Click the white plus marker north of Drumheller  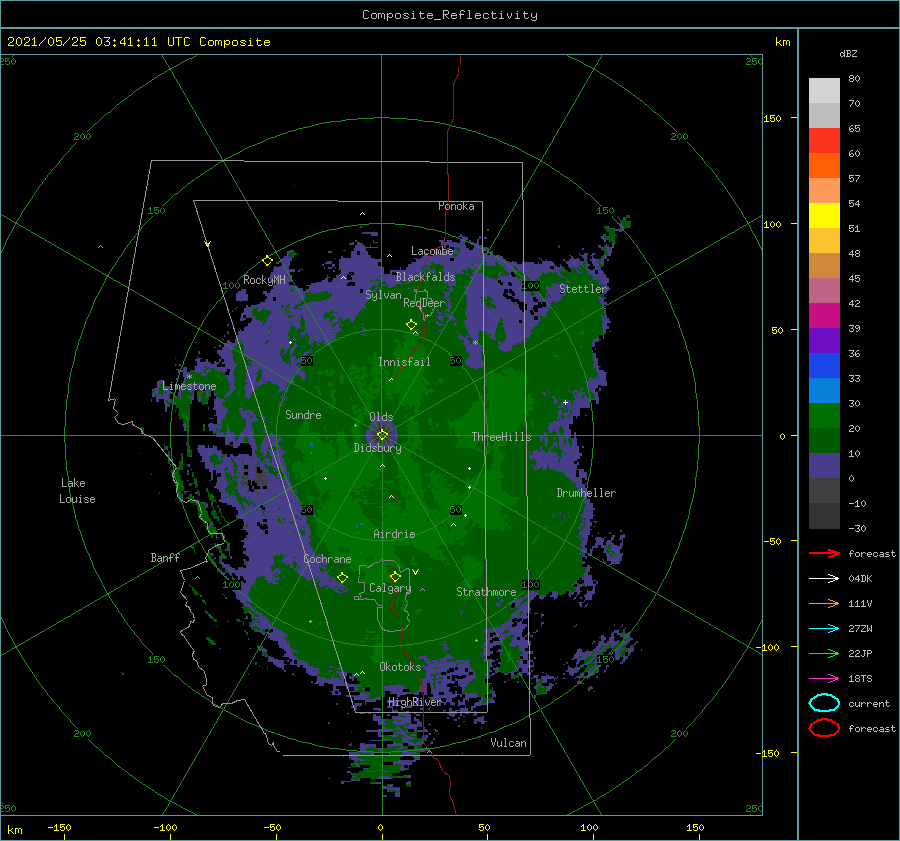click(565, 402)
